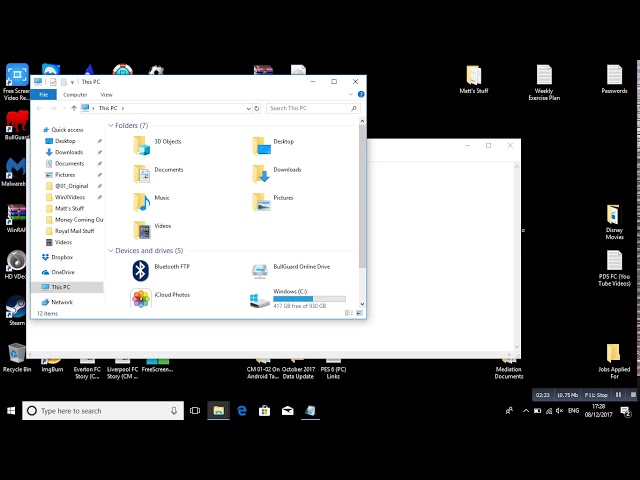Switch to details view icon in status bar

349,313
